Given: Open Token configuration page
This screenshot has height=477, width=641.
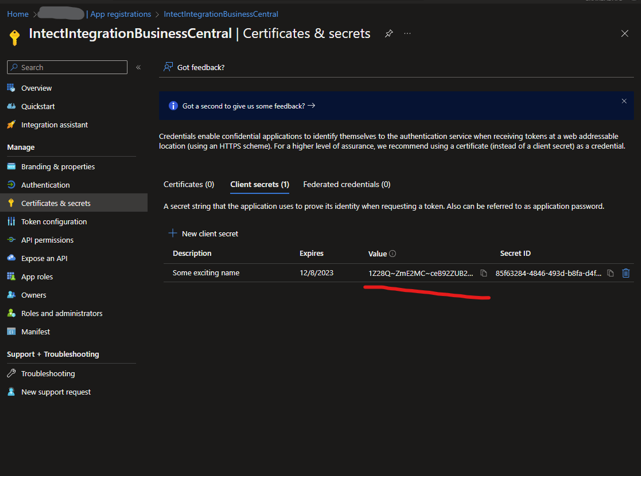Looking at the screenshot, I should click(54, 222).
